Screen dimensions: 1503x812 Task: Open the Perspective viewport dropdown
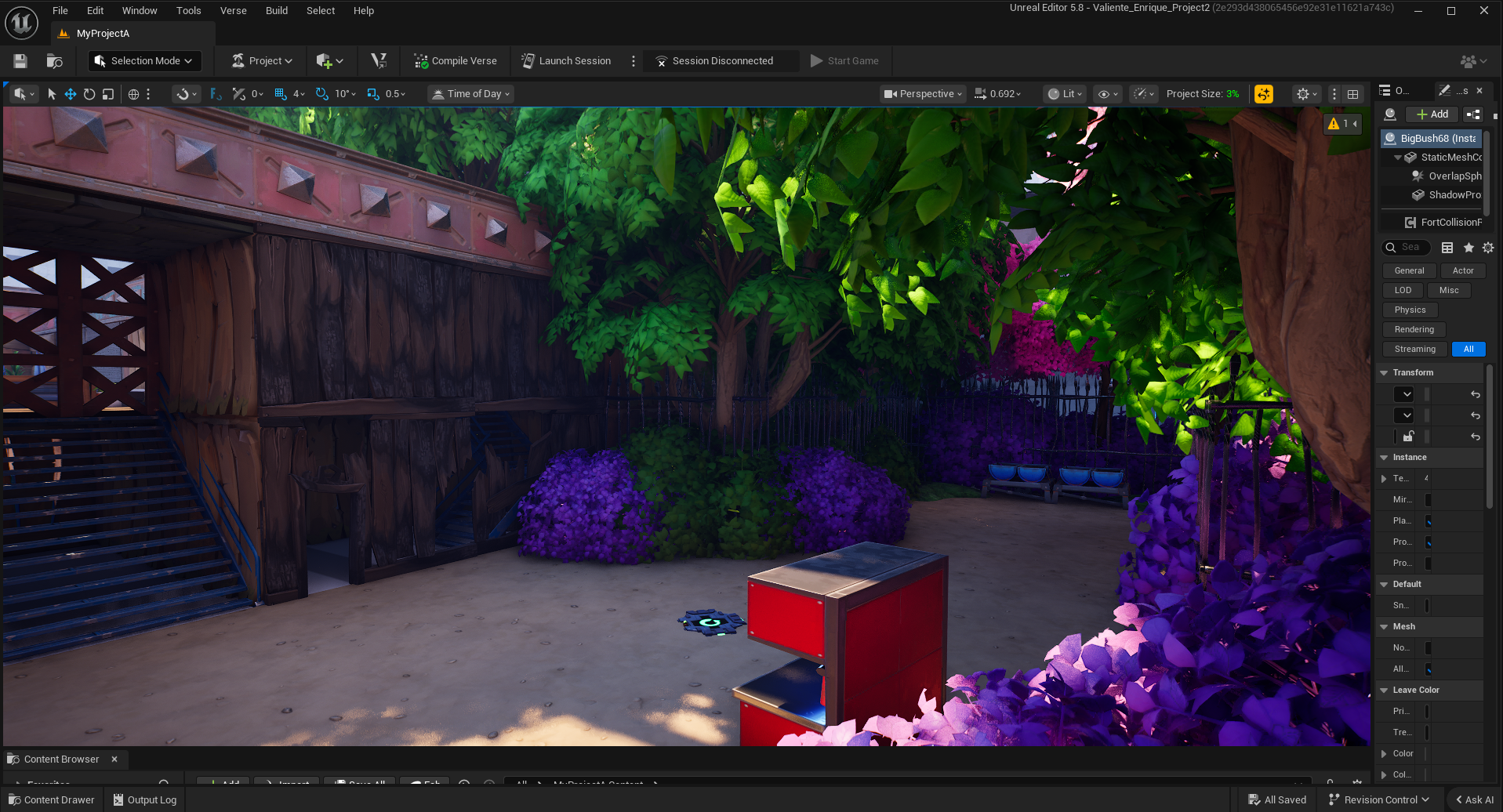[x=923, y=94]
